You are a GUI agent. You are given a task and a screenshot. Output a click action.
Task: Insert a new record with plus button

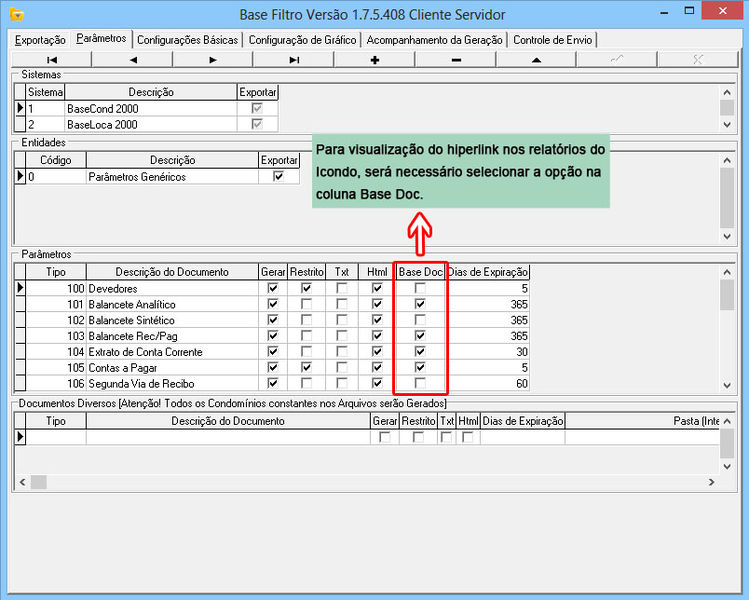click(375, 60)
